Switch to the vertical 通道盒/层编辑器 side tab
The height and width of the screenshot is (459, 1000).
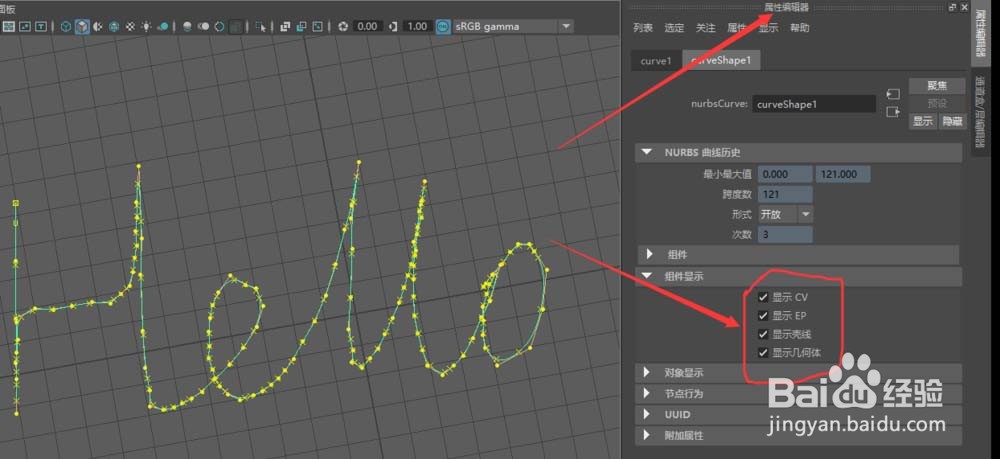pyautogui.click(x=980, y=112)
